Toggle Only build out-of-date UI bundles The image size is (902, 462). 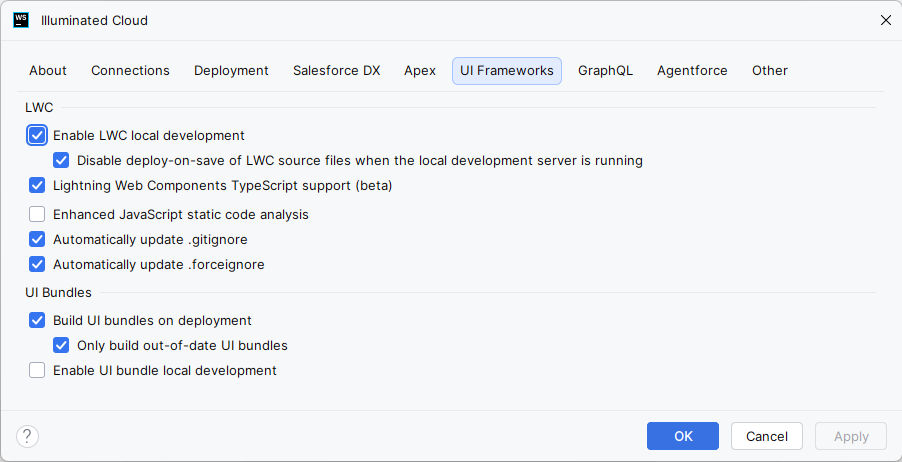coord(61,345)
